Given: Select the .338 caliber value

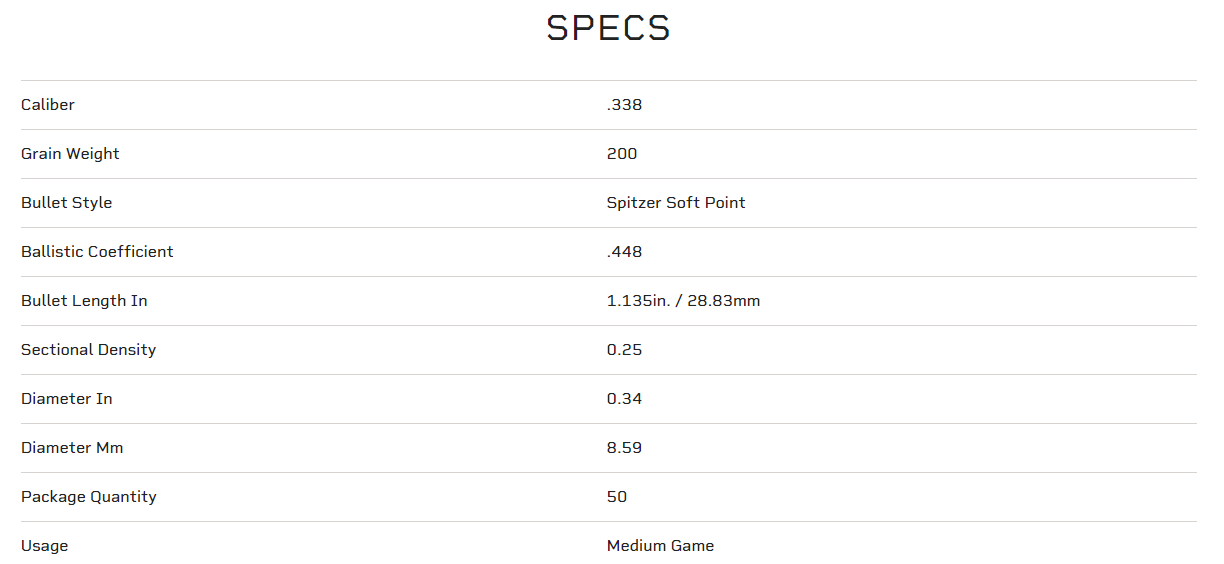Looking at the screenshot, I should [624, 105].
